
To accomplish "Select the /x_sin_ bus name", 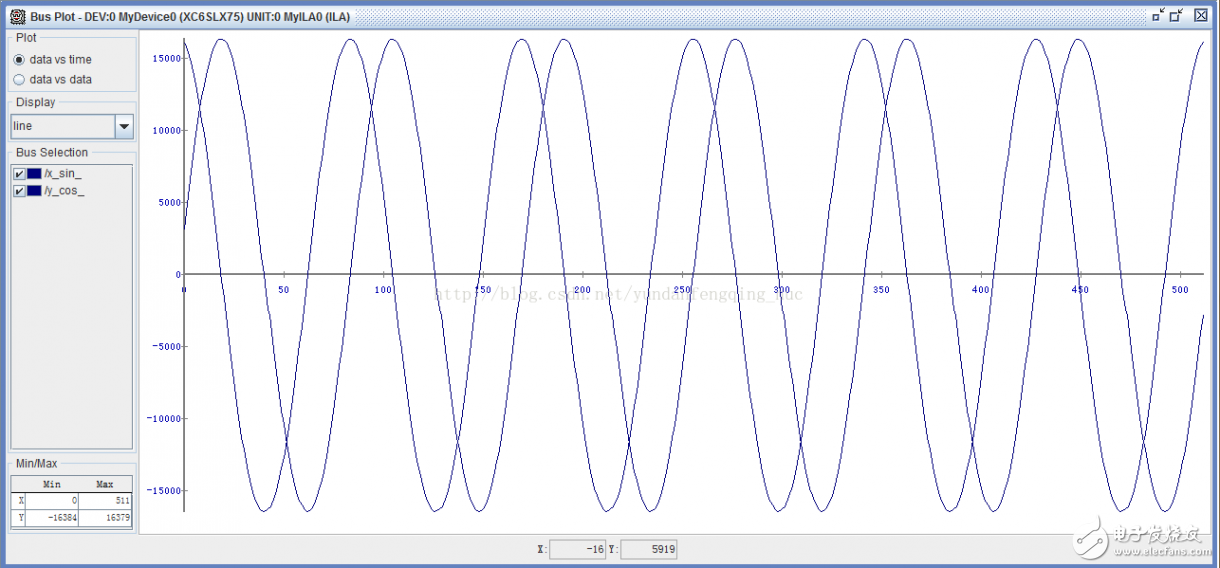I will click(63, 174).
